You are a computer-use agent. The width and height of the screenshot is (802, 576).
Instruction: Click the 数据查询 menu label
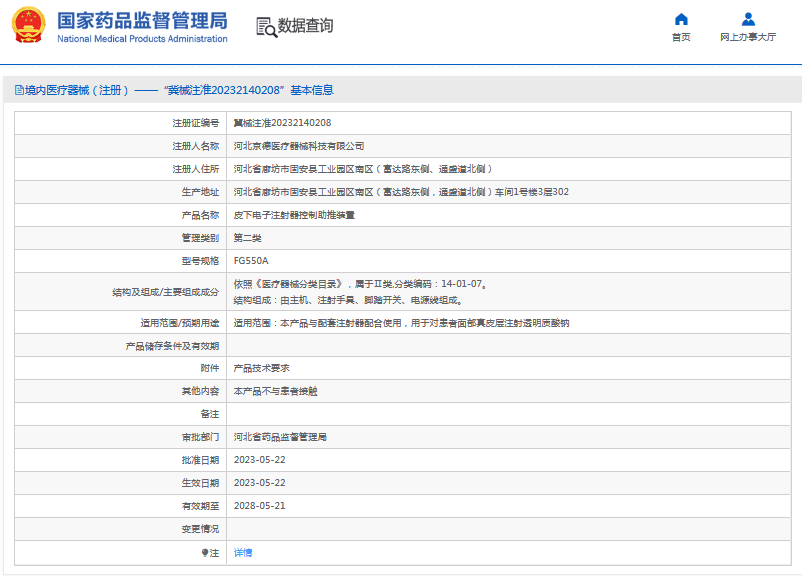pyautogui.click(x=307, y=27)
